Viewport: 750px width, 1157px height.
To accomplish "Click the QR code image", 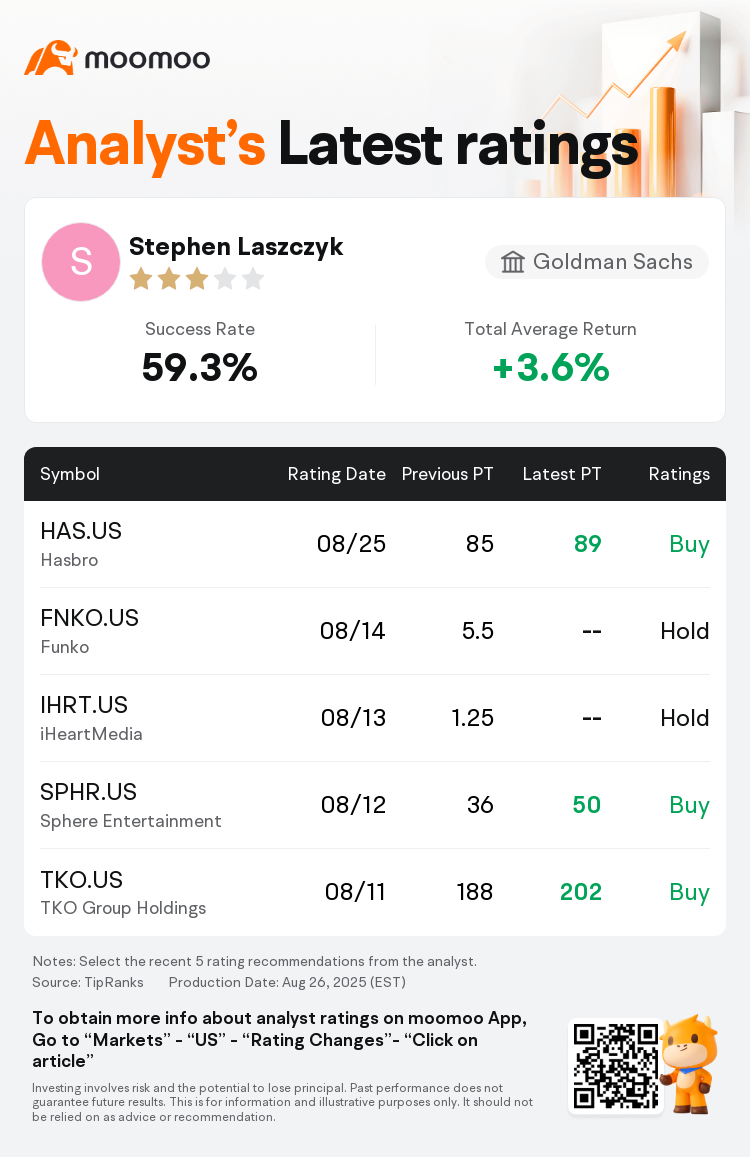I will point(616,1066).
